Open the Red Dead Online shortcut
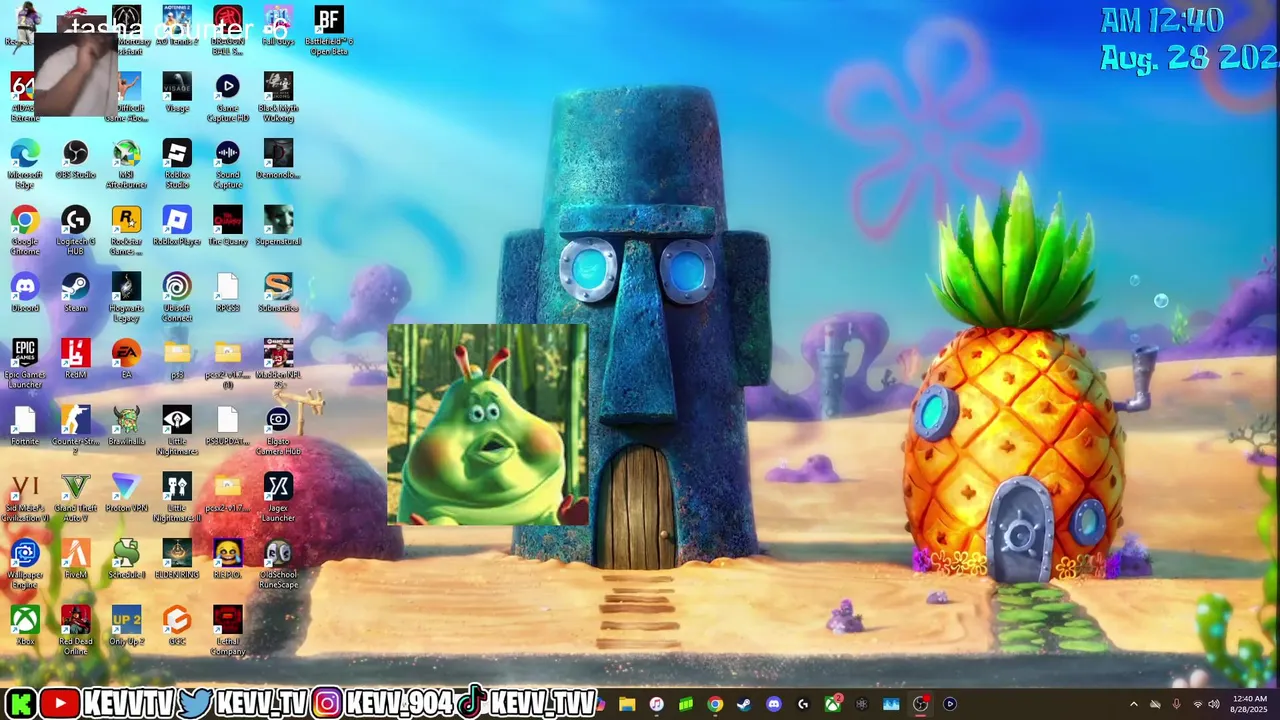 76,630
